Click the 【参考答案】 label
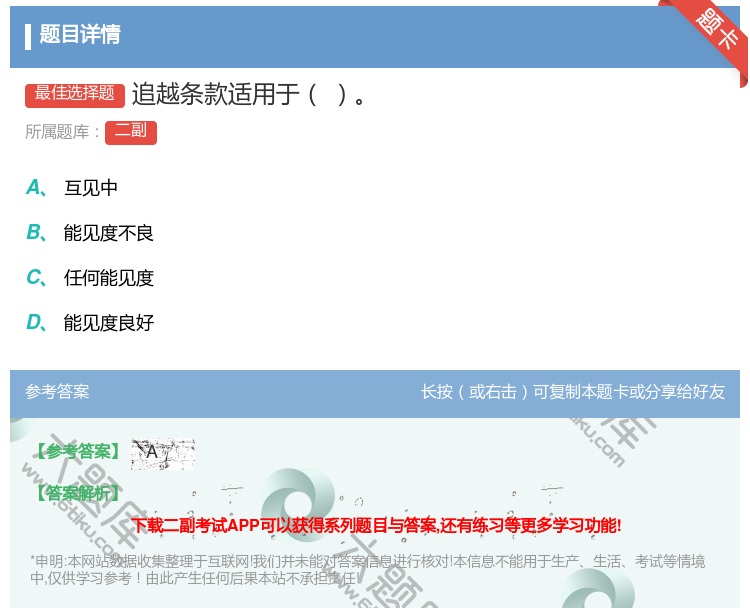 (x=78, y=451)
